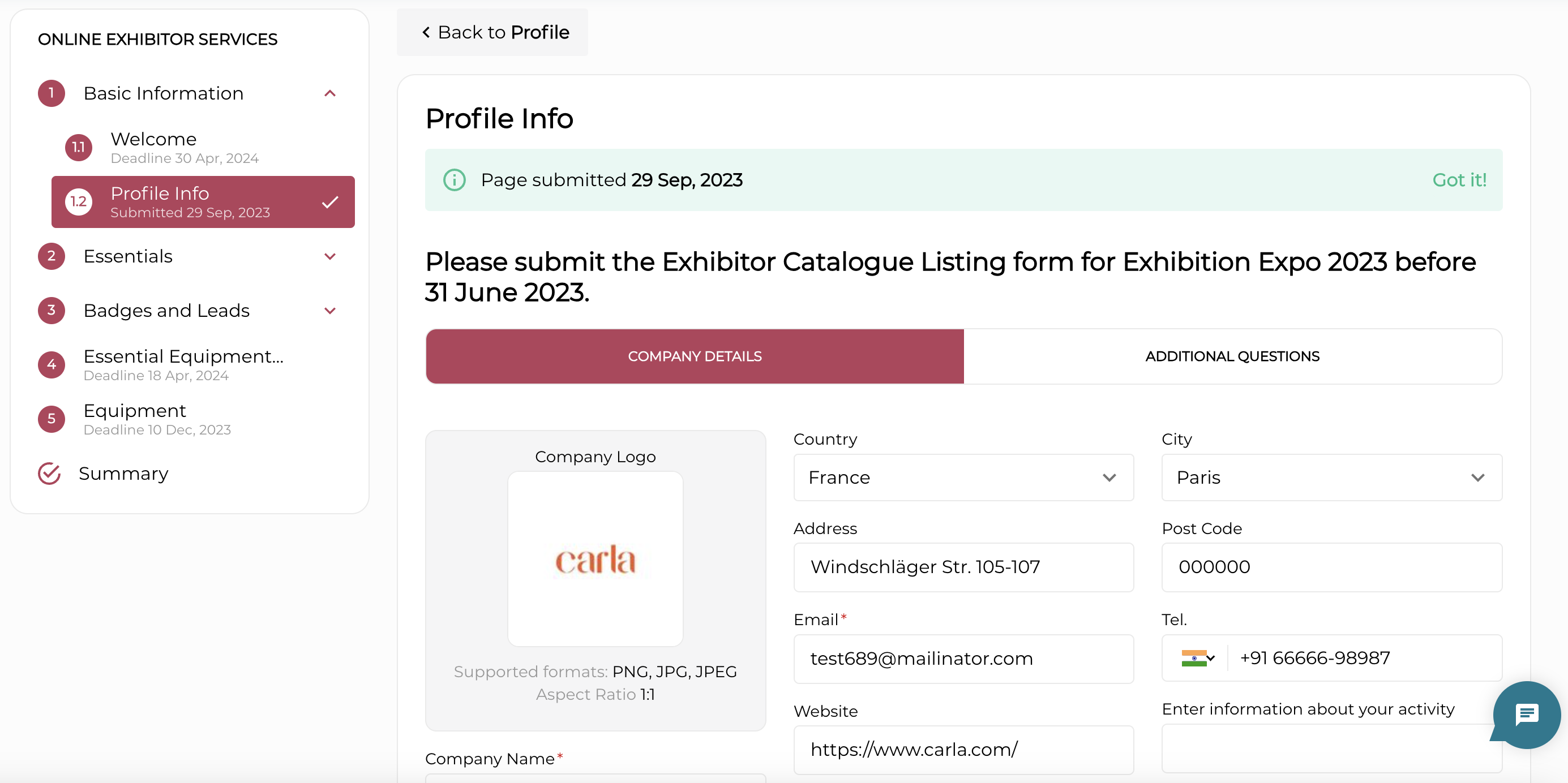Click the Profile Info submitted checkmark
Screen dimensions: 1568x783
(330, 202)
